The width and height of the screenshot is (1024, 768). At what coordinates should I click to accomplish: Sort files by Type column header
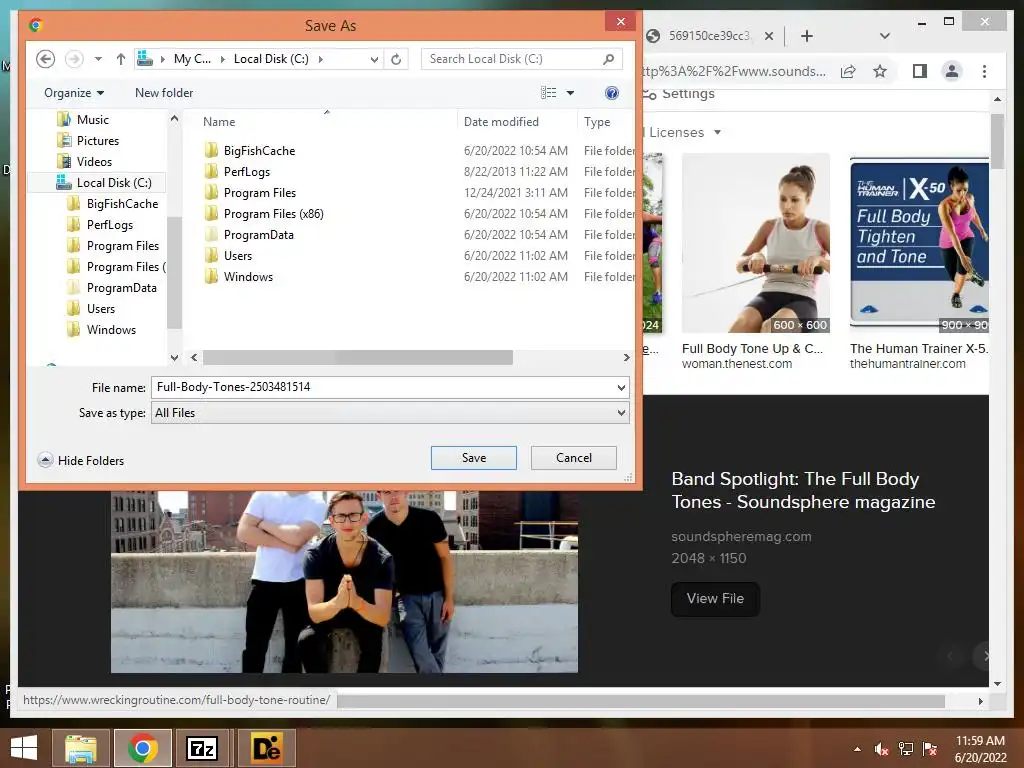(x=597, y=121)
